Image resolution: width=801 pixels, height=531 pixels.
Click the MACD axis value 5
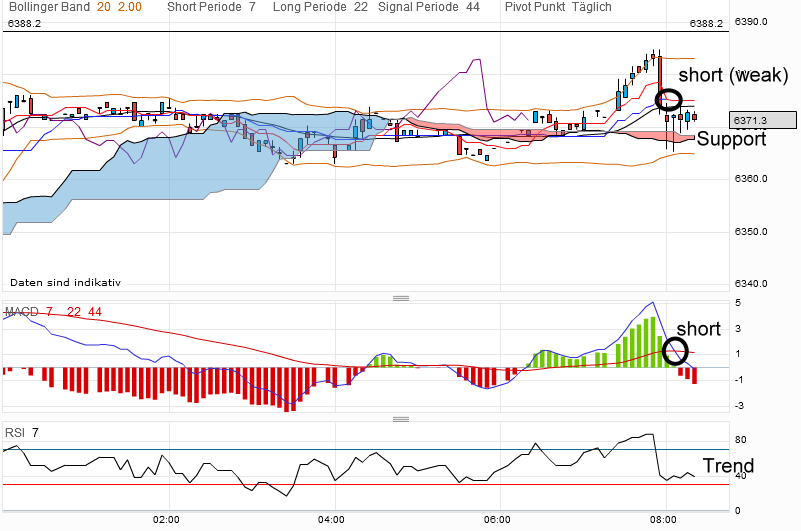738,303
